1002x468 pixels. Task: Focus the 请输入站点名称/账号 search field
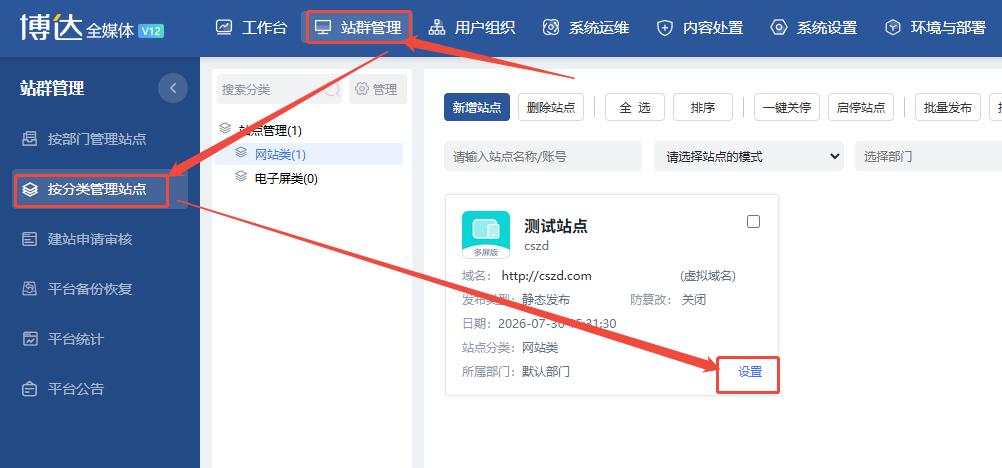[x=543, y=157]
